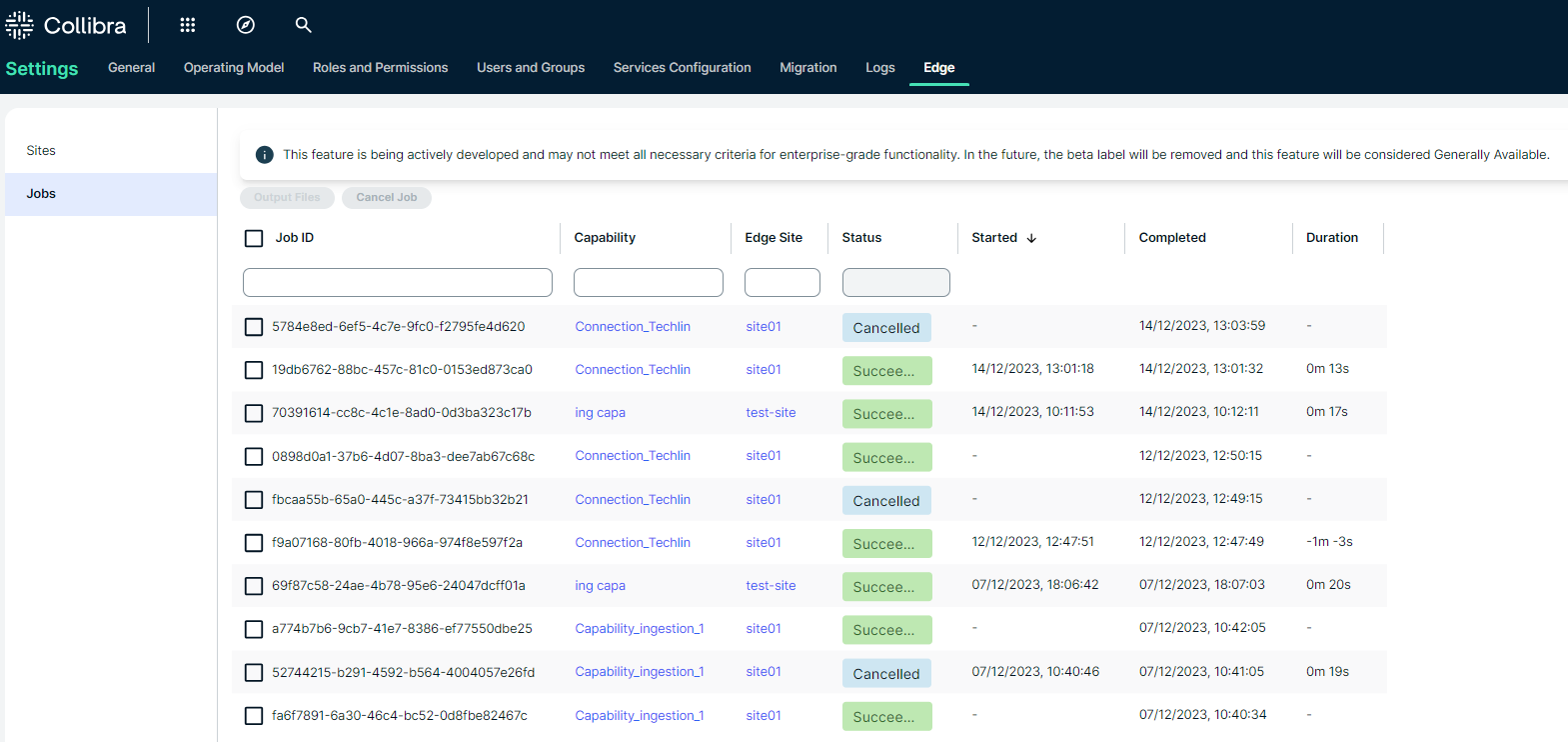Open the Status filter dropdown

[x=895, y=283]
